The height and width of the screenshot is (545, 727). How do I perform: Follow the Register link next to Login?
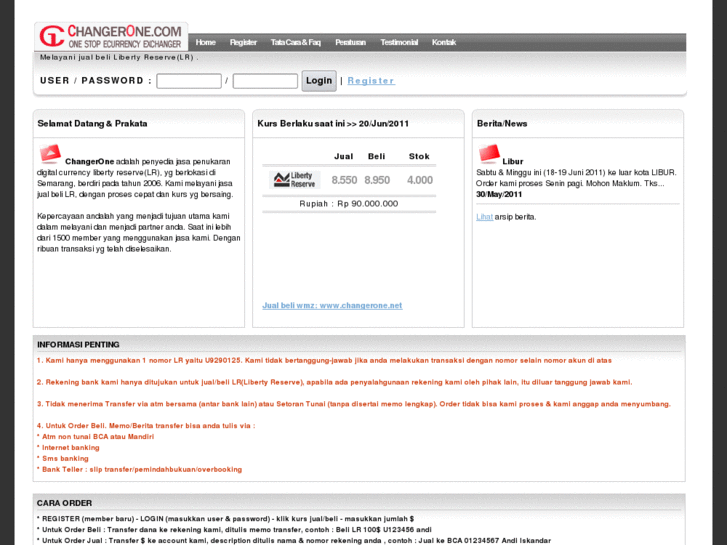pos(371,81)
